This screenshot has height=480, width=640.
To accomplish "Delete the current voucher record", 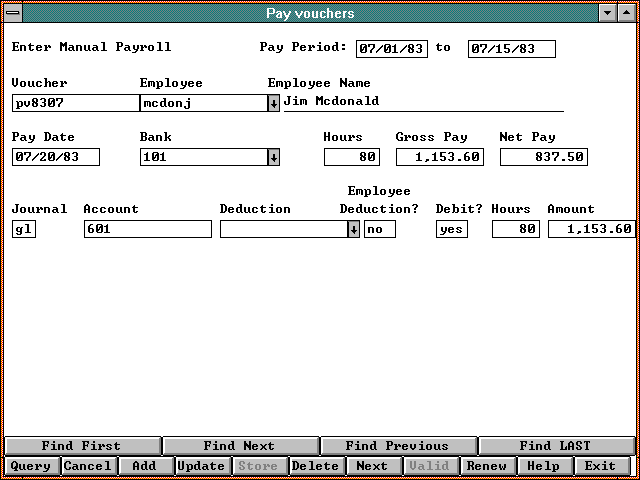I will 315,466.
